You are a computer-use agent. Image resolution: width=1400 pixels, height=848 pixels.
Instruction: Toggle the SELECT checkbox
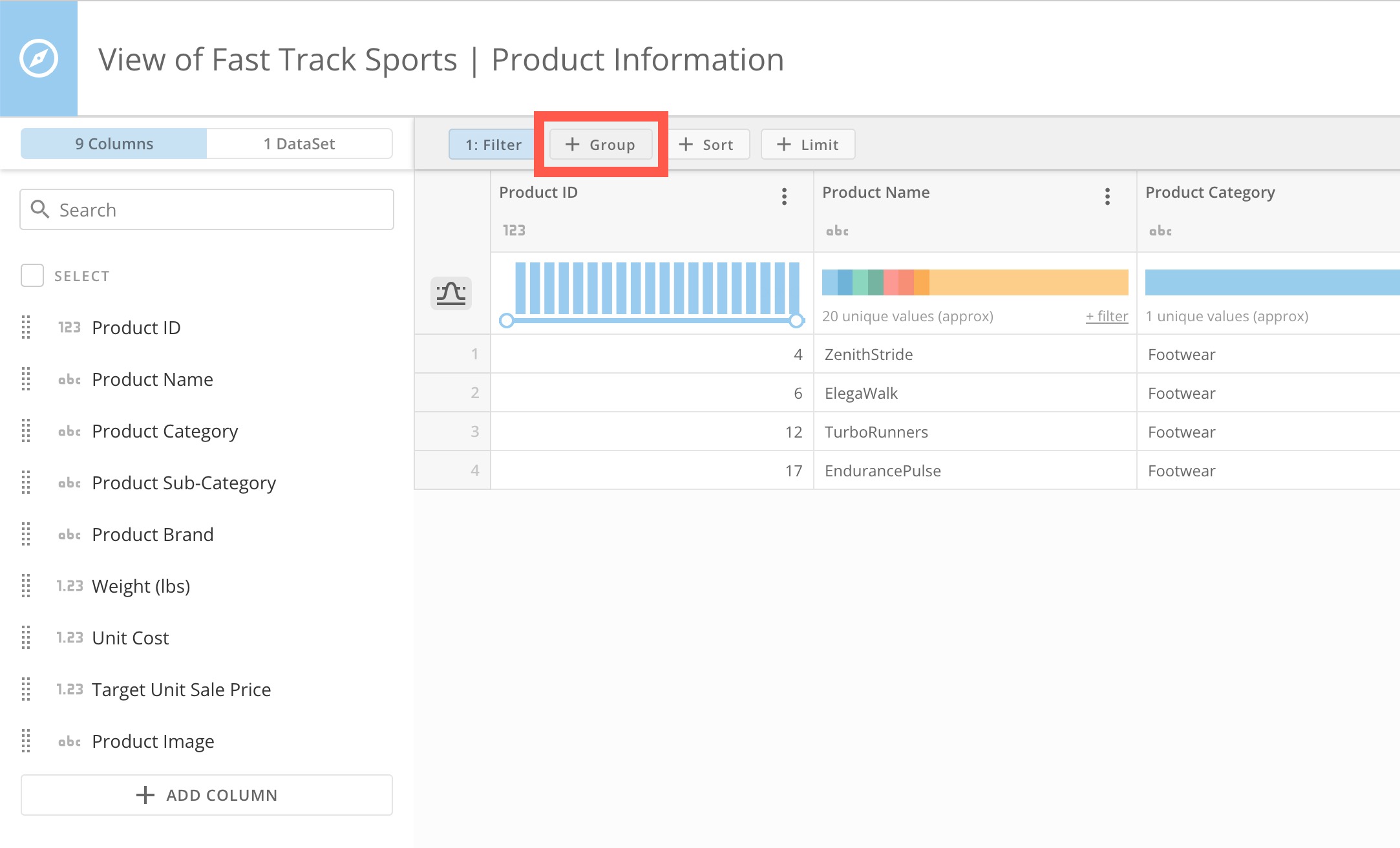pos(32,275)
